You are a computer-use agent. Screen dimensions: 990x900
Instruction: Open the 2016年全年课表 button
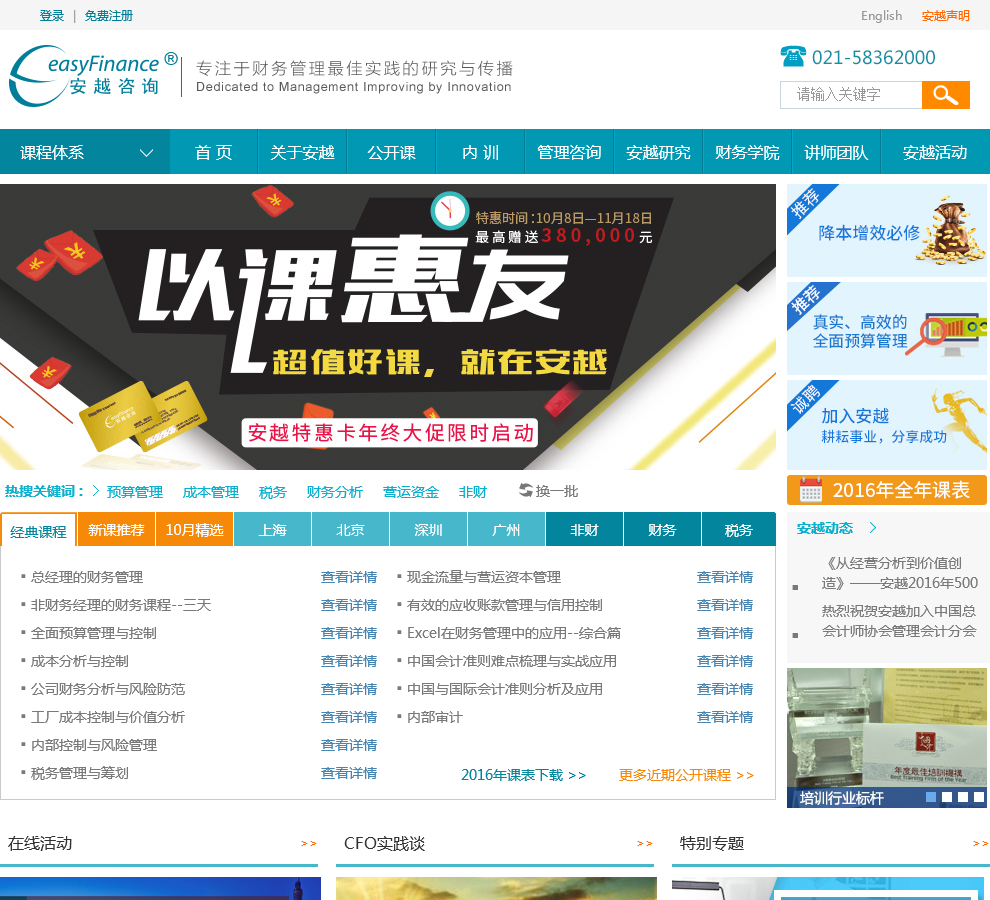[x=886, y=489]
